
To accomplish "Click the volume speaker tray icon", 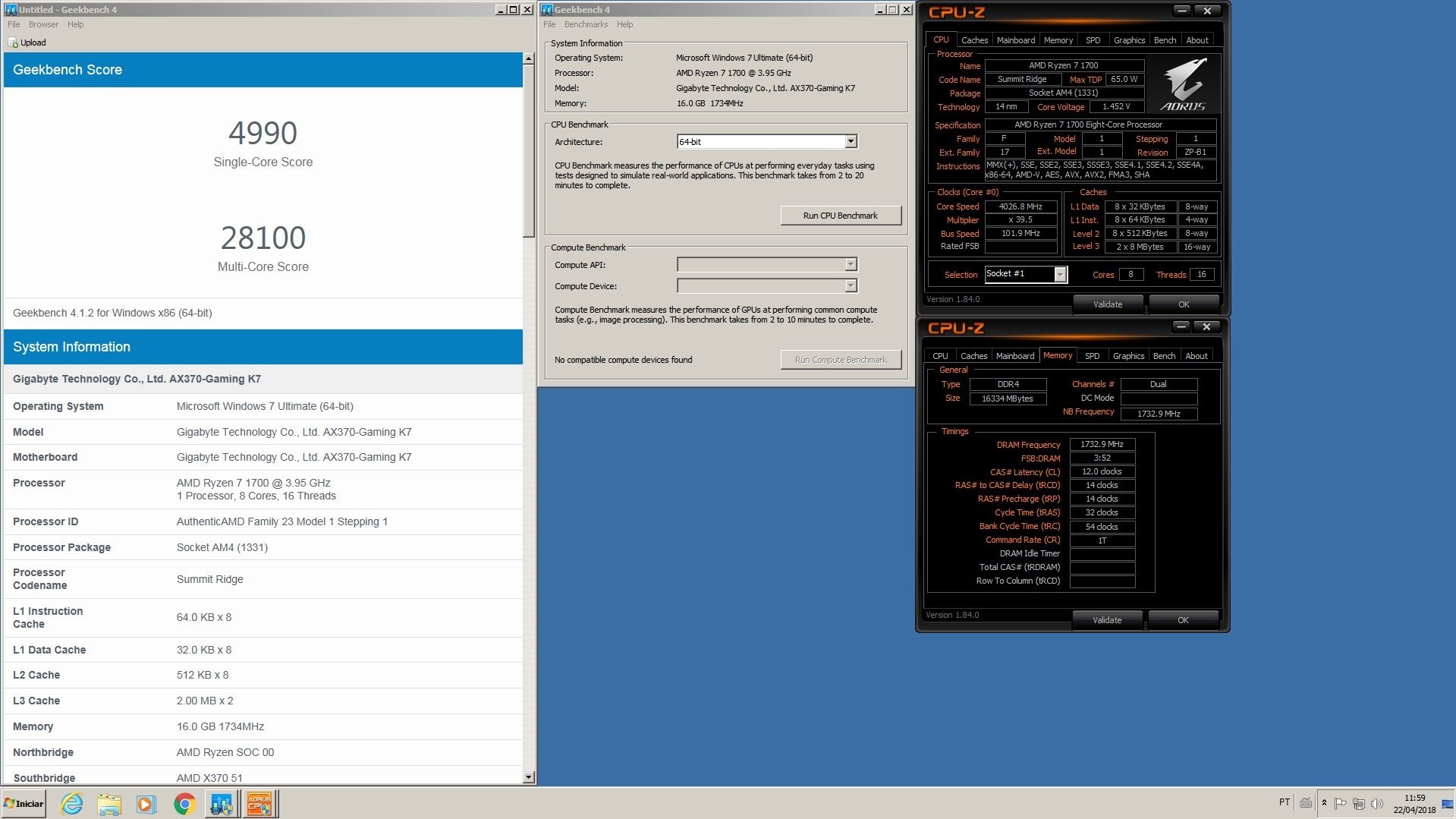I will click(x=1377, y=803).
